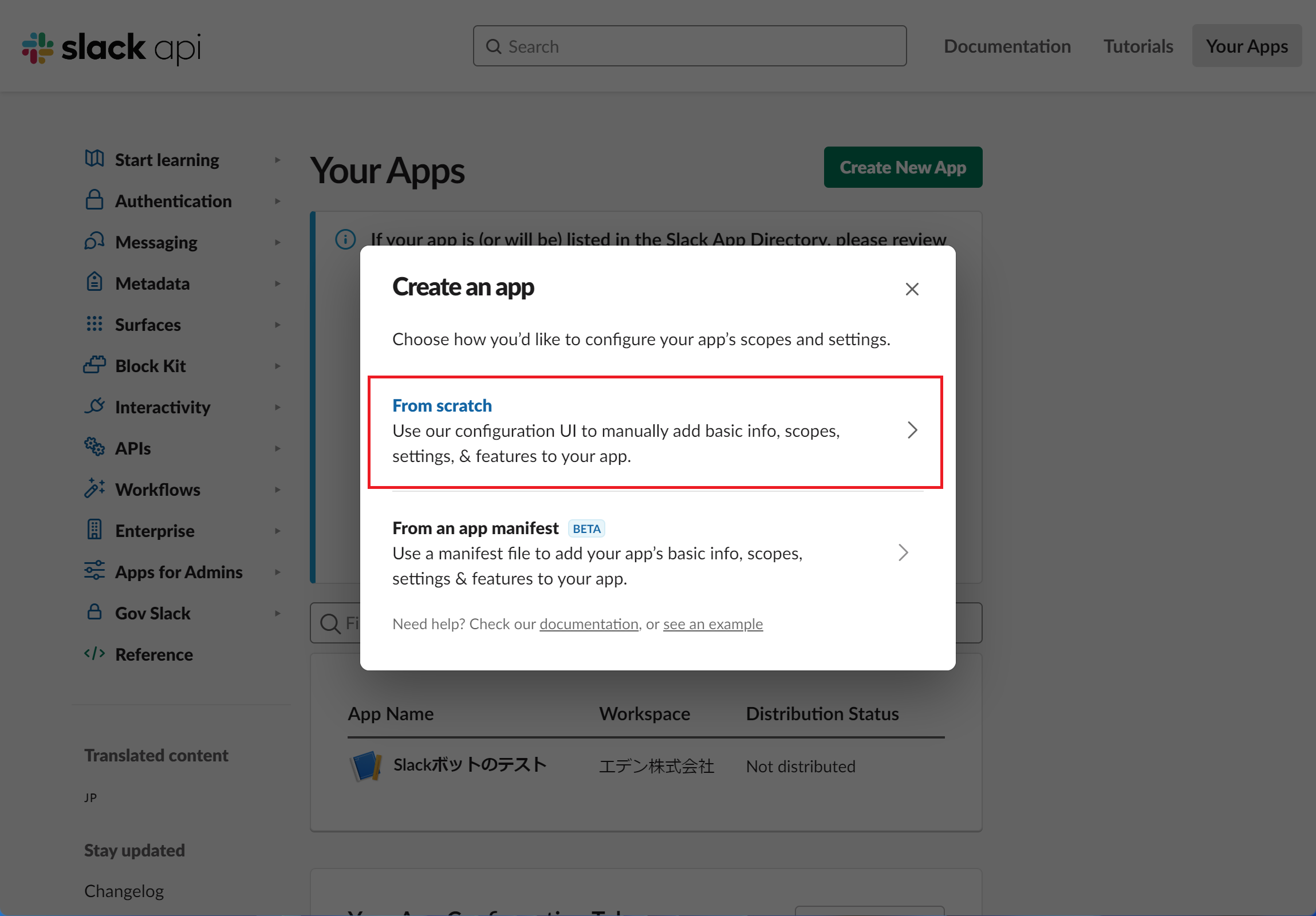Expand the Enterprise section arrow

pos(278,531)
